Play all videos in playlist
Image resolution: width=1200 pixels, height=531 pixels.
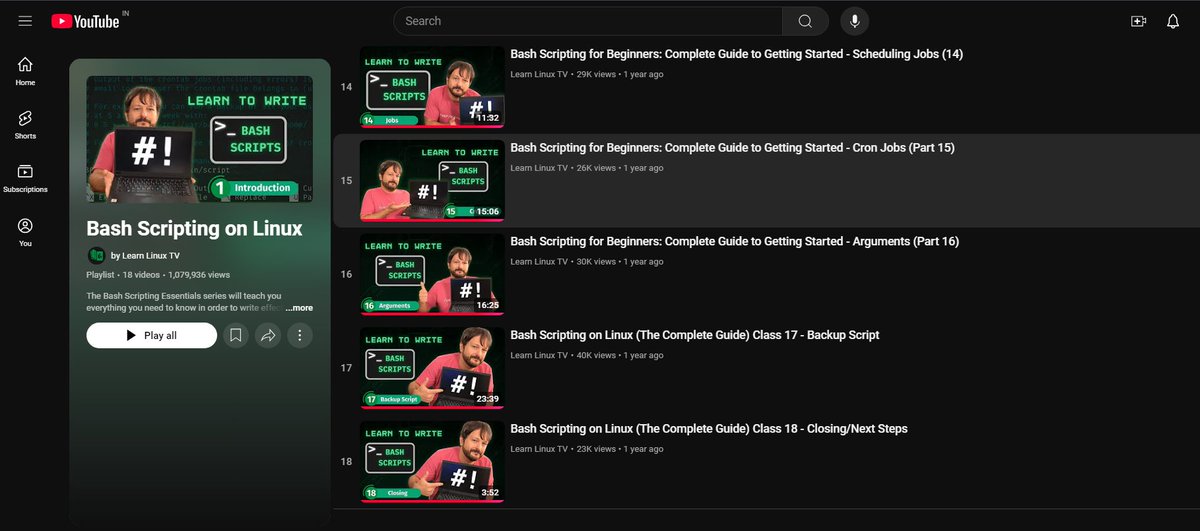(x=152, y=335)
